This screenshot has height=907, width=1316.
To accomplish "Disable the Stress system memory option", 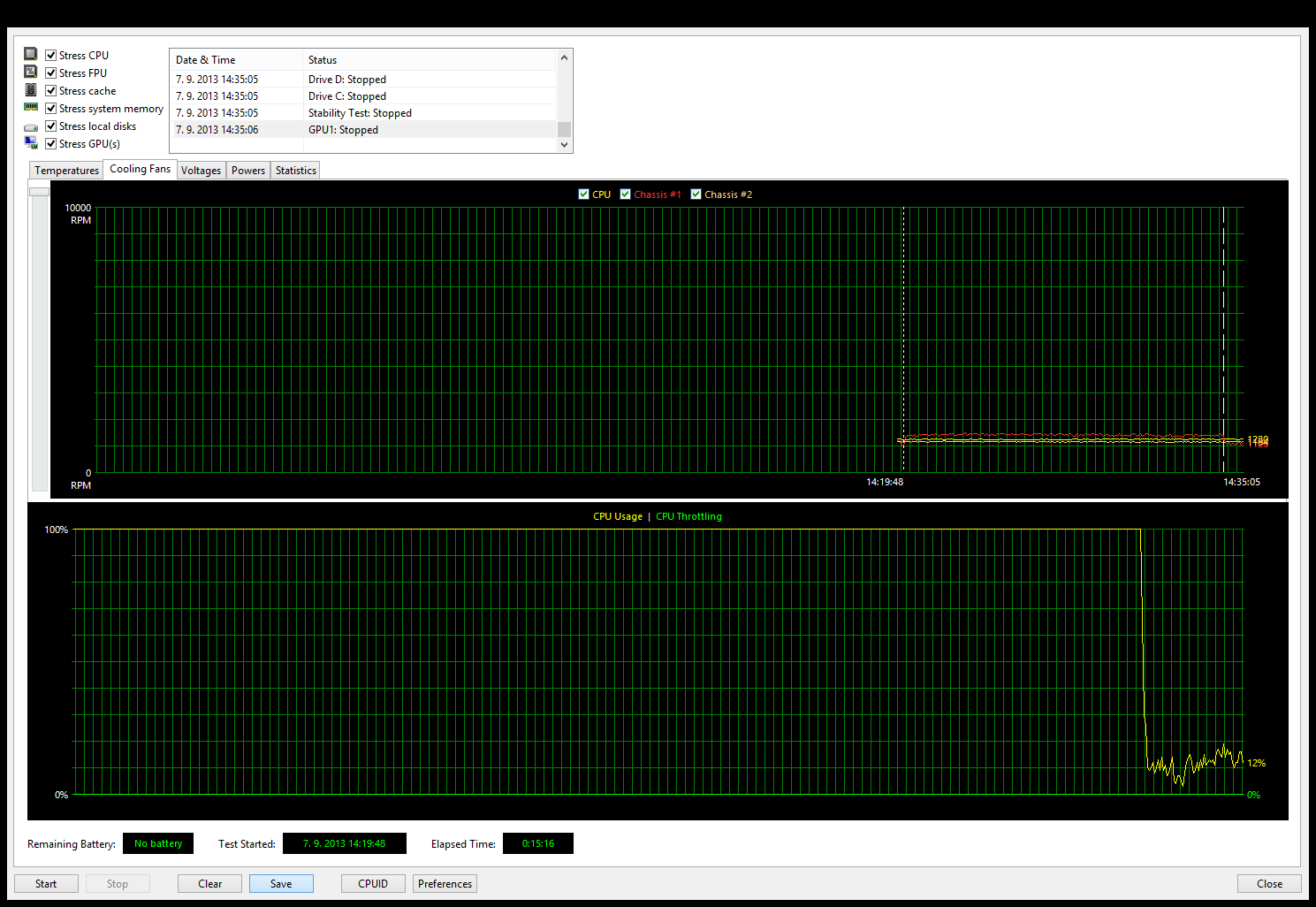I will 51,109.
